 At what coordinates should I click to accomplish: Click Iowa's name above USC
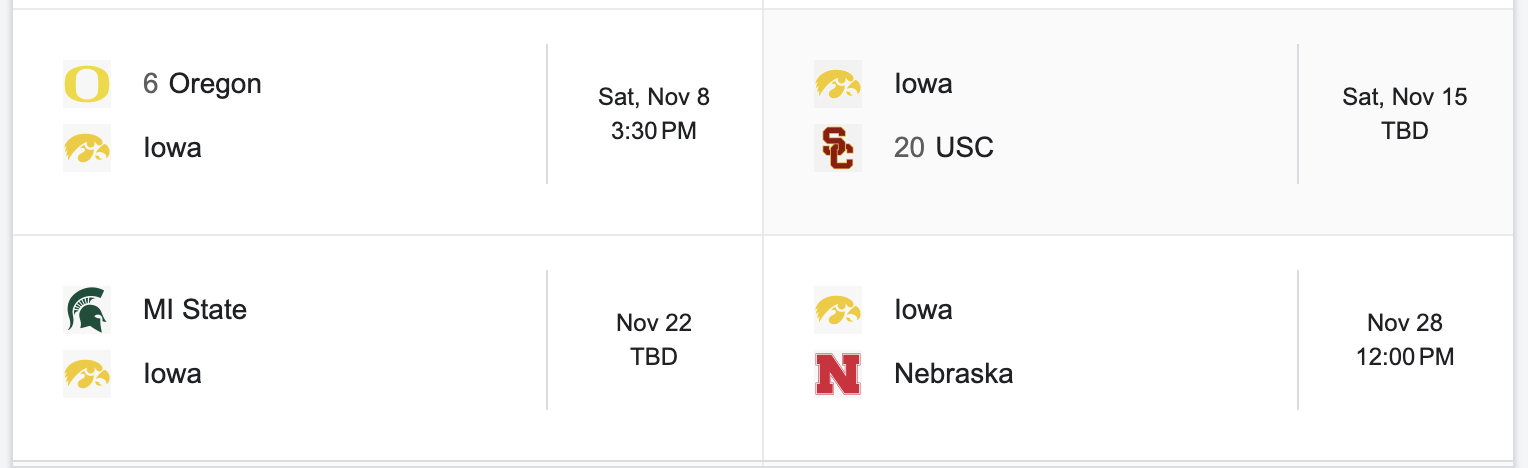coord(923,83)
